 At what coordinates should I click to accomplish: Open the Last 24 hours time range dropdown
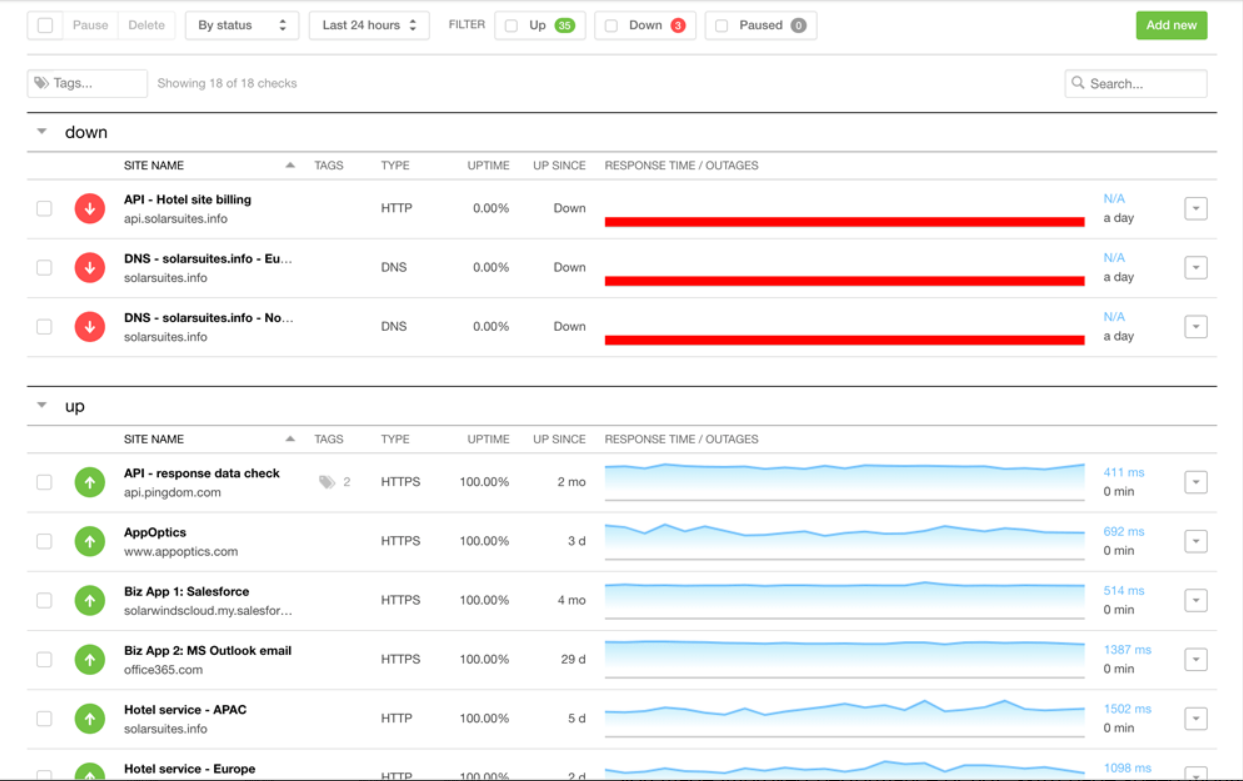369,26
